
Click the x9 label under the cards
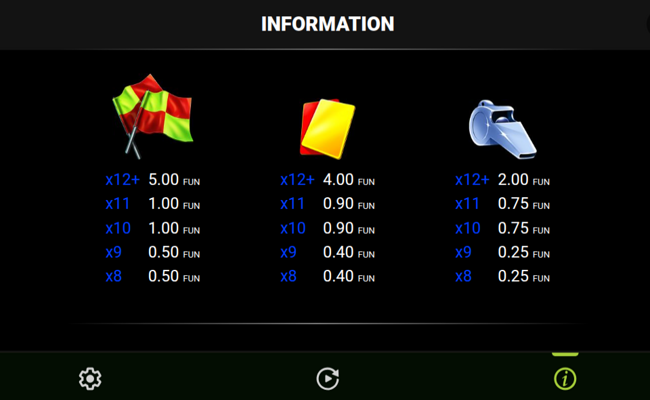pyautogui.click(x=289, y=252)
